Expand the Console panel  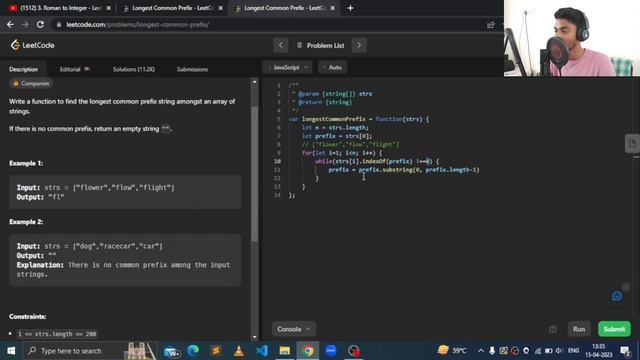click(x=293, y=329)
